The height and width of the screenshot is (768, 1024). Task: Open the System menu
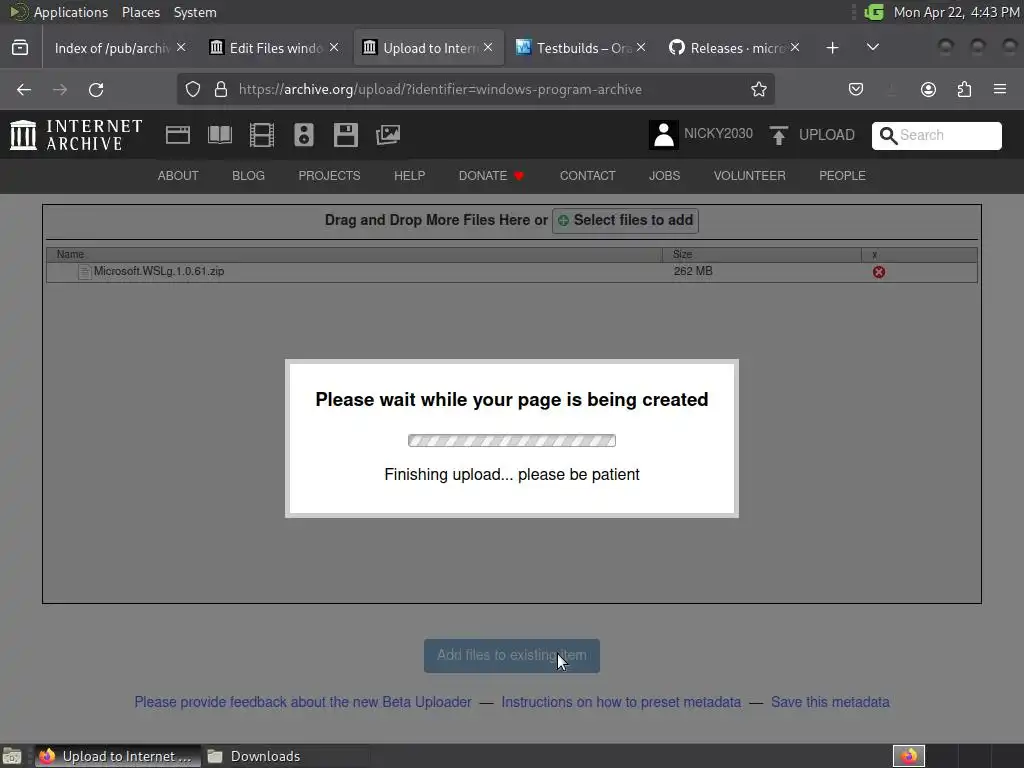195,12
